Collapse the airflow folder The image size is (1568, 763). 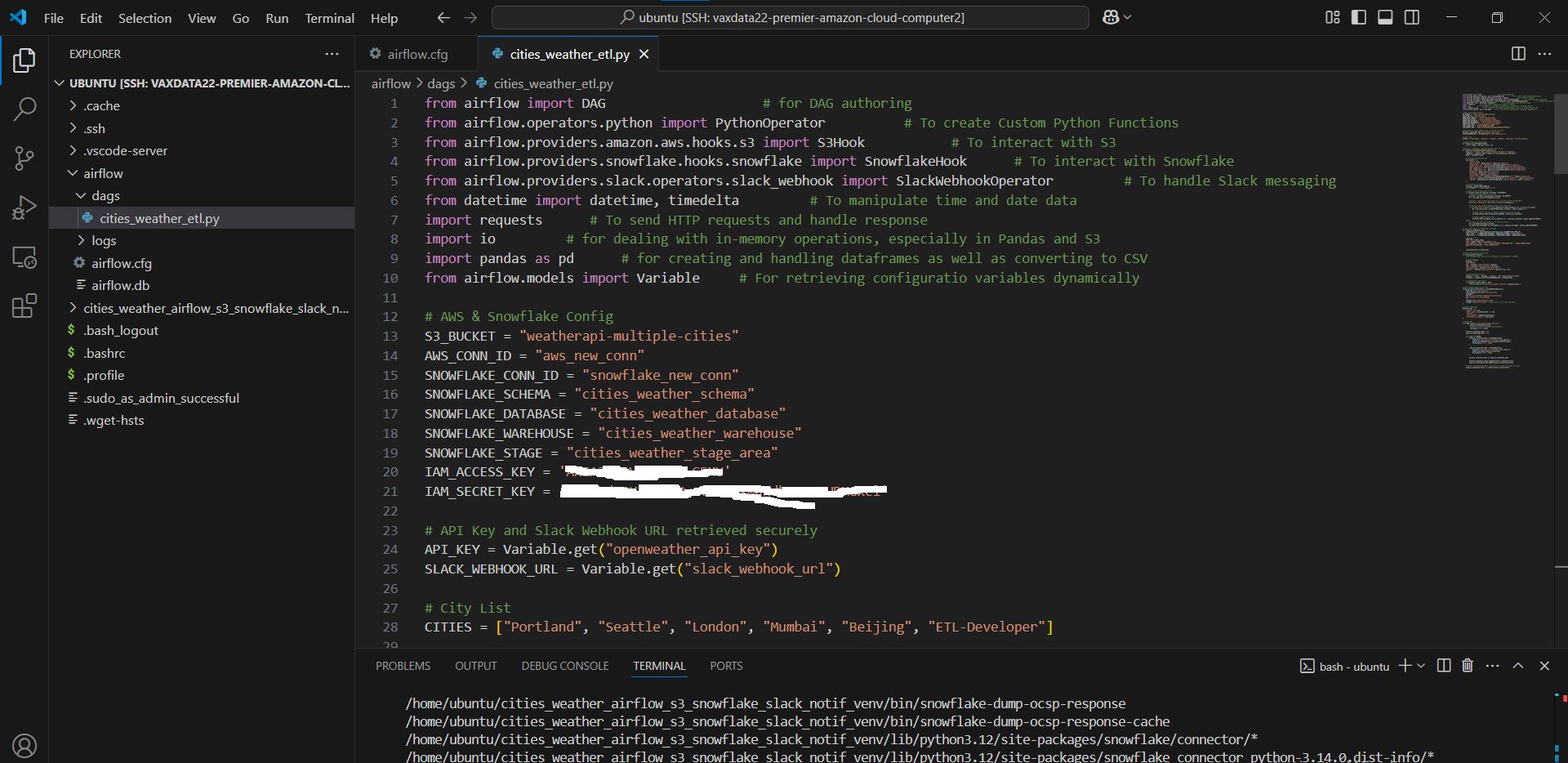point(202,173)
